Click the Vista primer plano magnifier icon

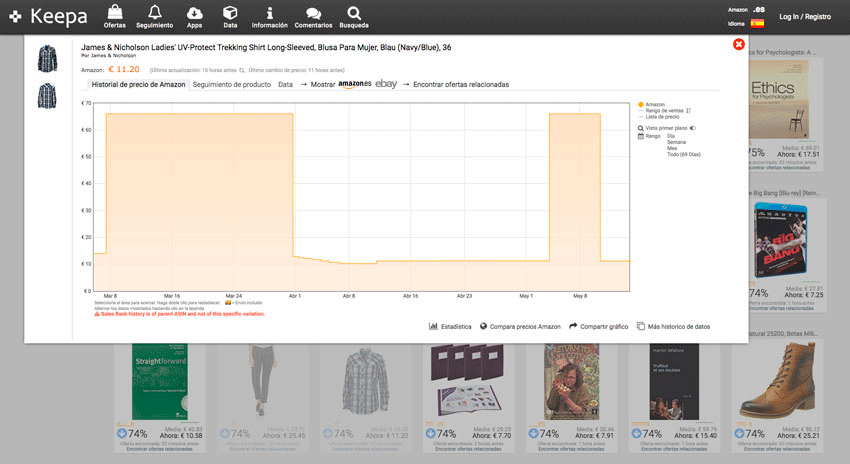pos(641,128)
